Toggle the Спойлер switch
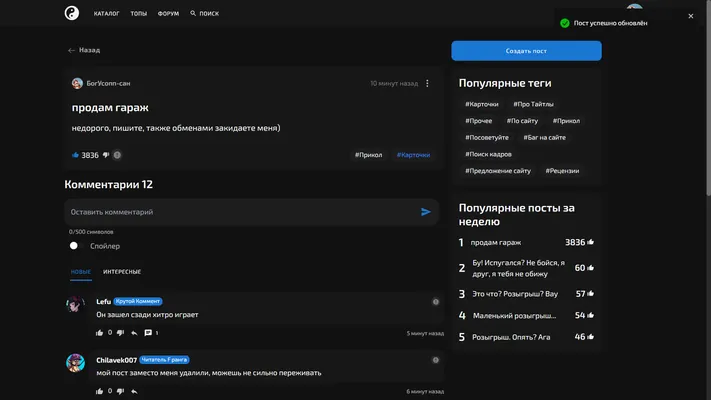The width and height of the screenshot is (711, 400). click(74, 246)
